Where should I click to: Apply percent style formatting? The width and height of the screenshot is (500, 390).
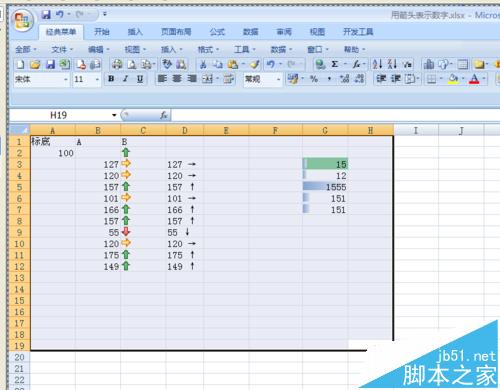tap(314, 79)
